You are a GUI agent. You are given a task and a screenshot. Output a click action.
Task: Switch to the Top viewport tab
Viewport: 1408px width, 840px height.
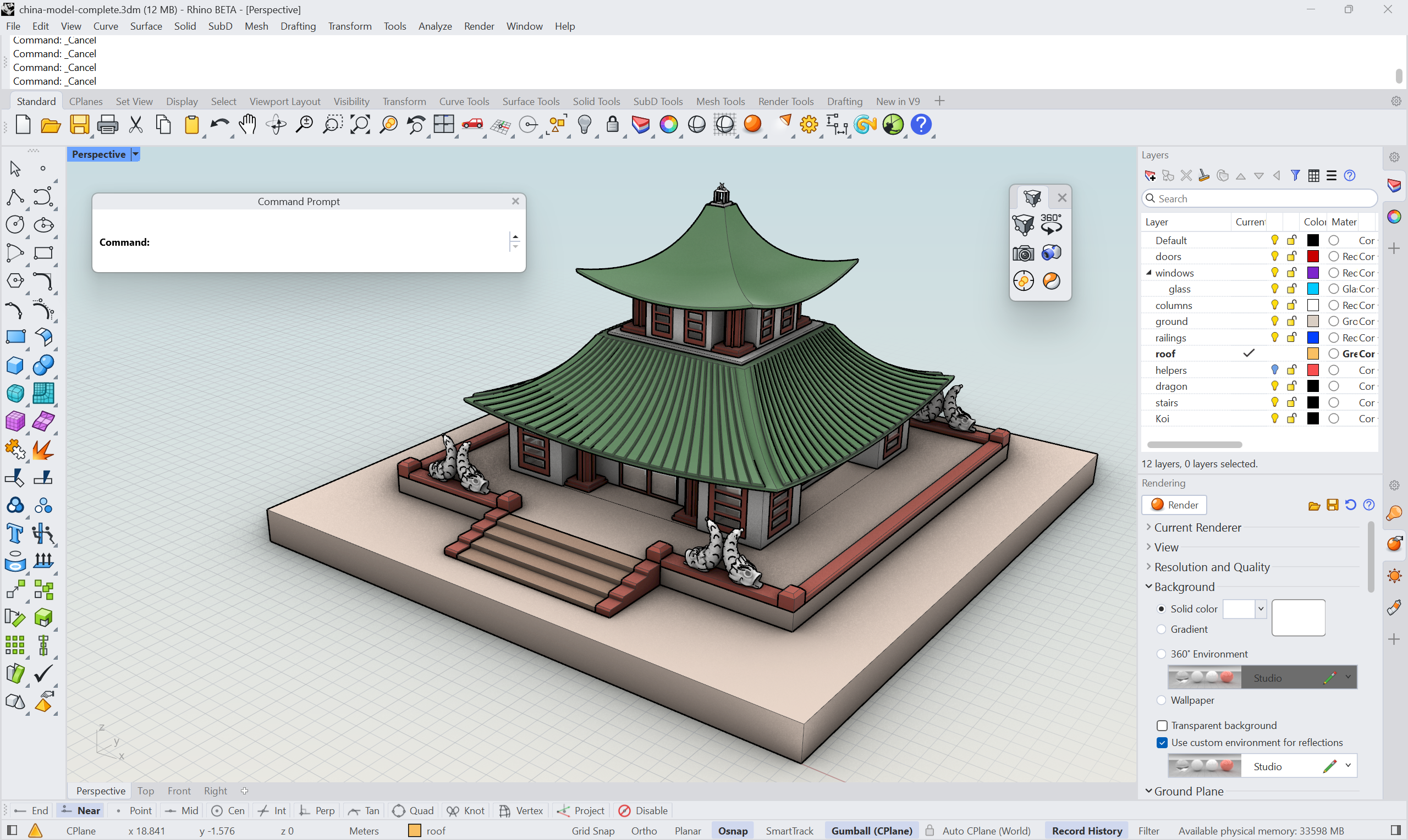pyautogui.click(x=146, y=791)
